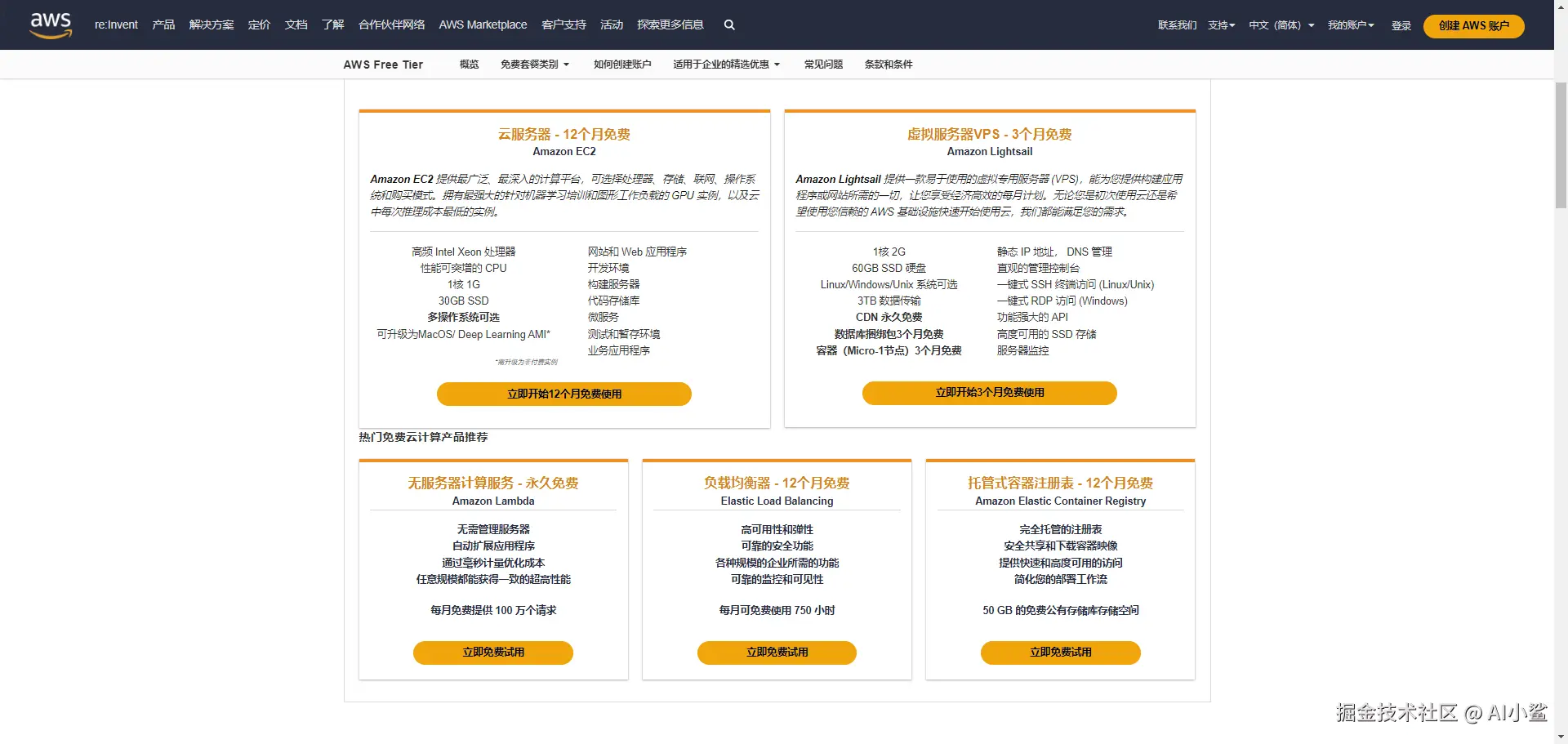This screenshot has width=1568, height=744.
Task: Open the search magnifier icon
Action: (x=729, y=25)
